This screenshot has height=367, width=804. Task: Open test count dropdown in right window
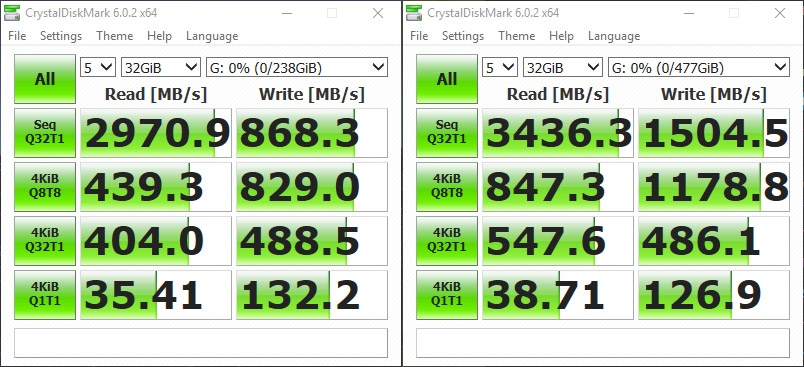(500, 67)
